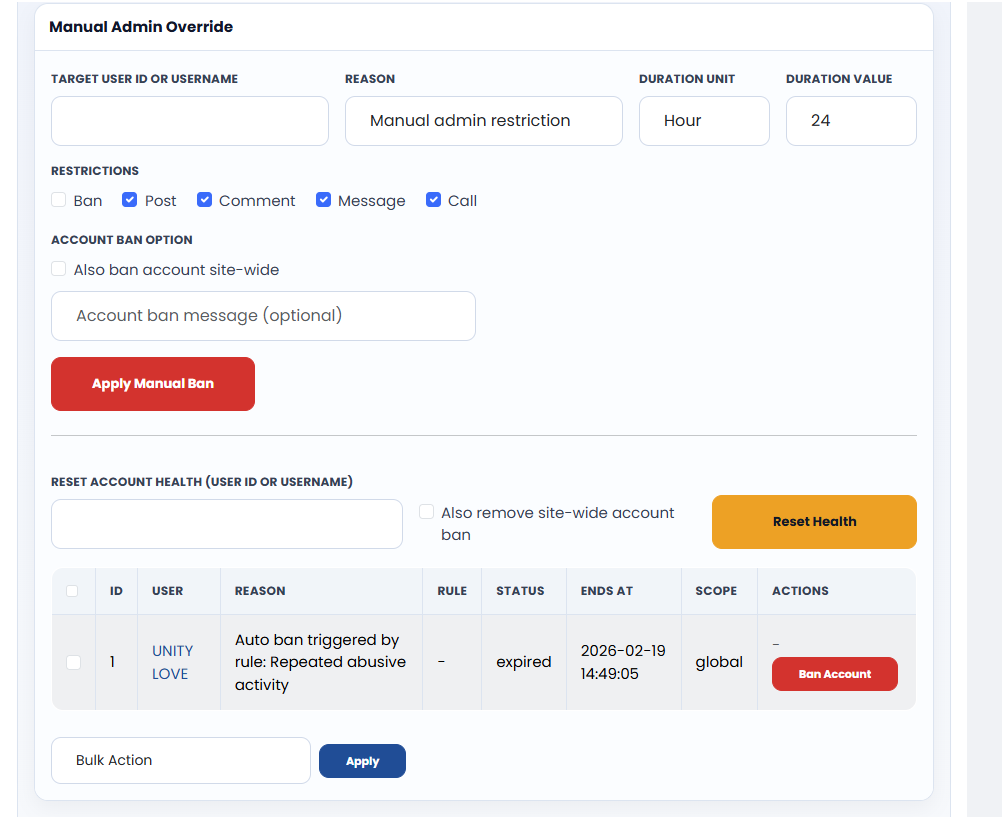Click the orange Reset Health button
Image resolution: width=1004 pixels, height=819 pixels.
point(814,522)
